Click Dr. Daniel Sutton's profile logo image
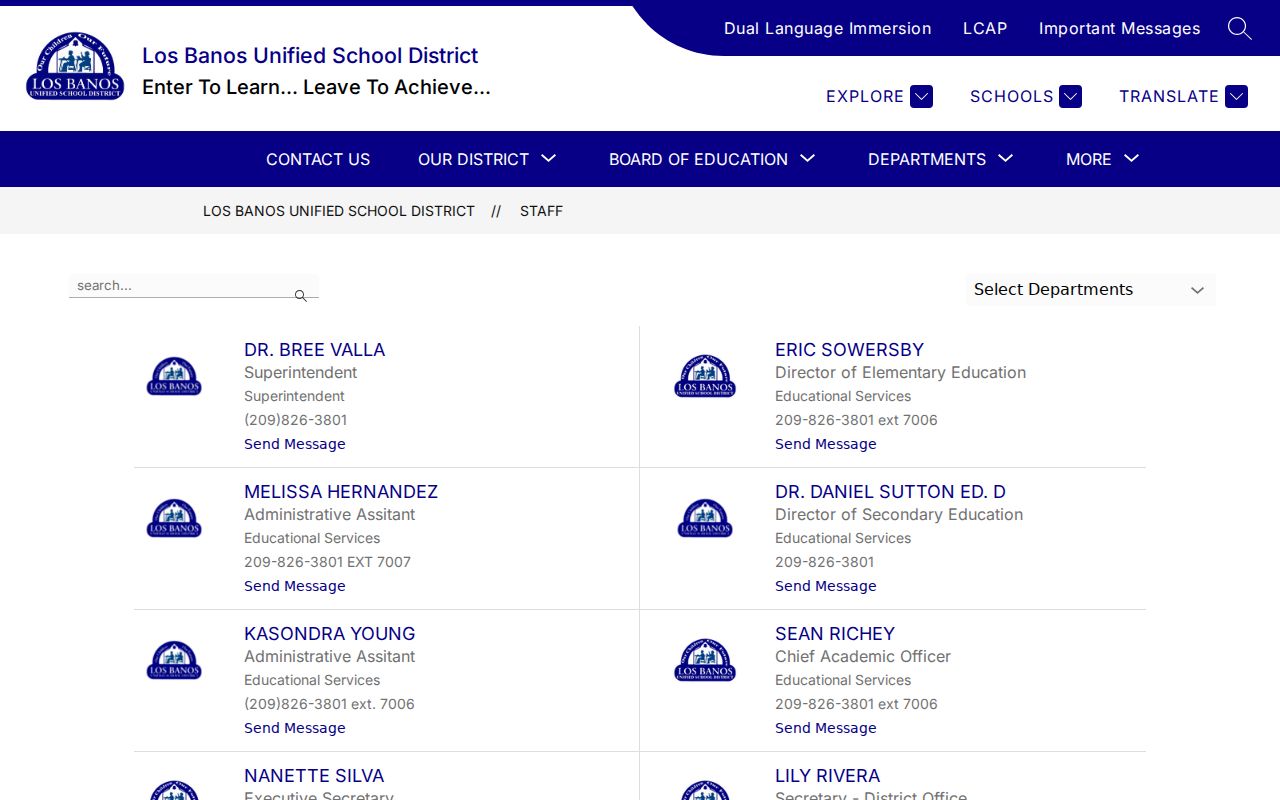Screen dimensions: 1280x800 [x=705, y=518]
